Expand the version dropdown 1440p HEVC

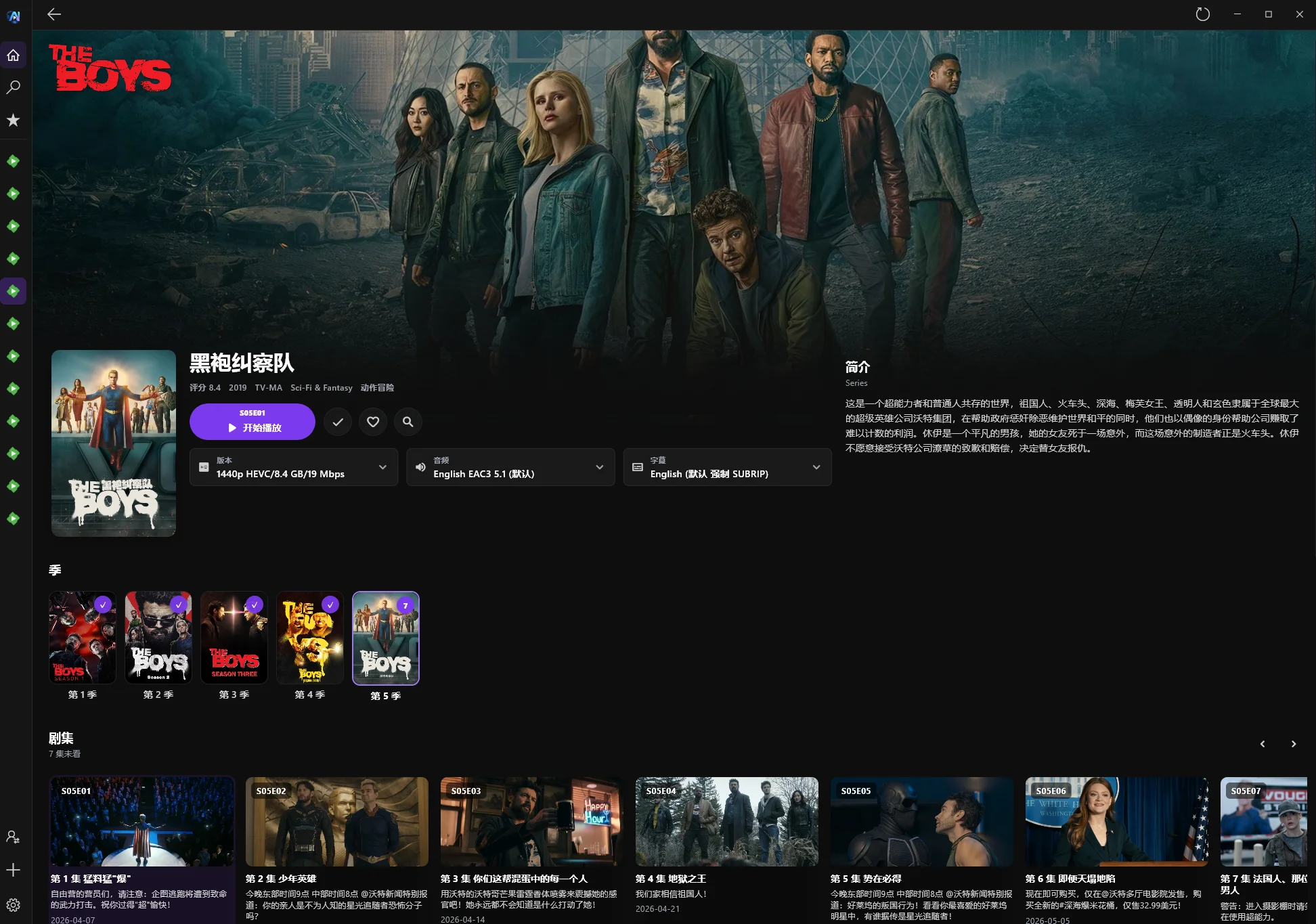tap(294, 467)
